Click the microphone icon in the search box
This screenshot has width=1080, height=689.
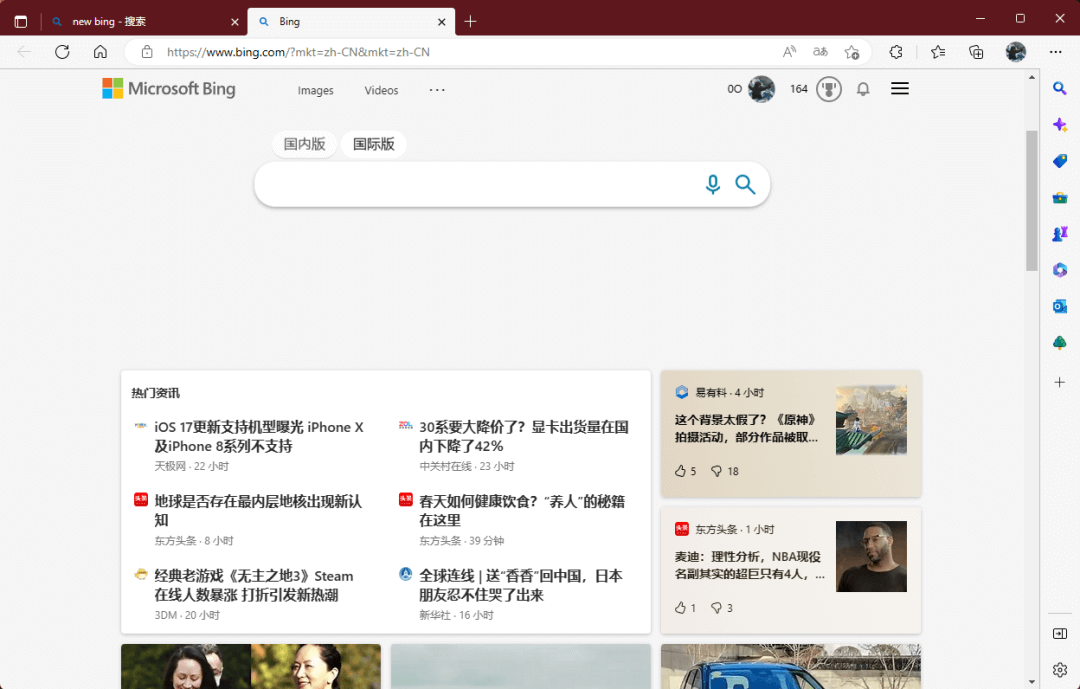(x=712, y=184)
